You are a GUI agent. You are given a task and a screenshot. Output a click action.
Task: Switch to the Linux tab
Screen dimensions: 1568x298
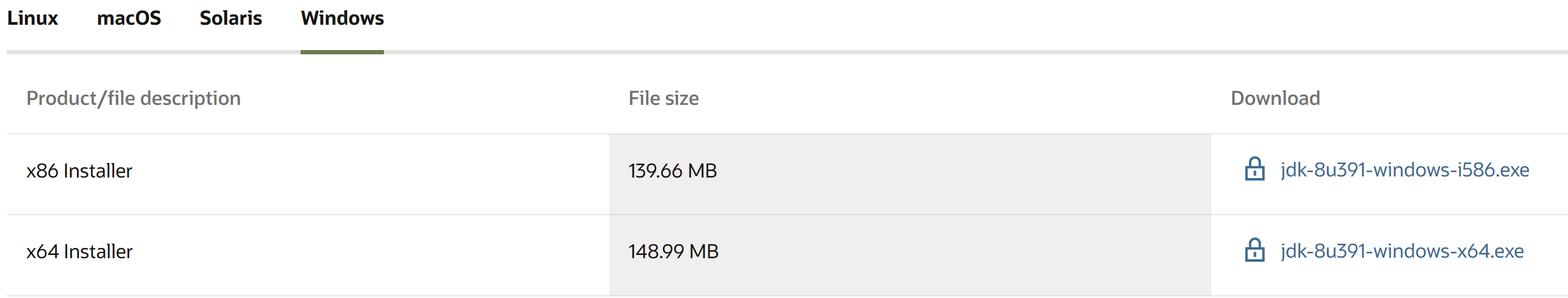[x=32, y=18]
